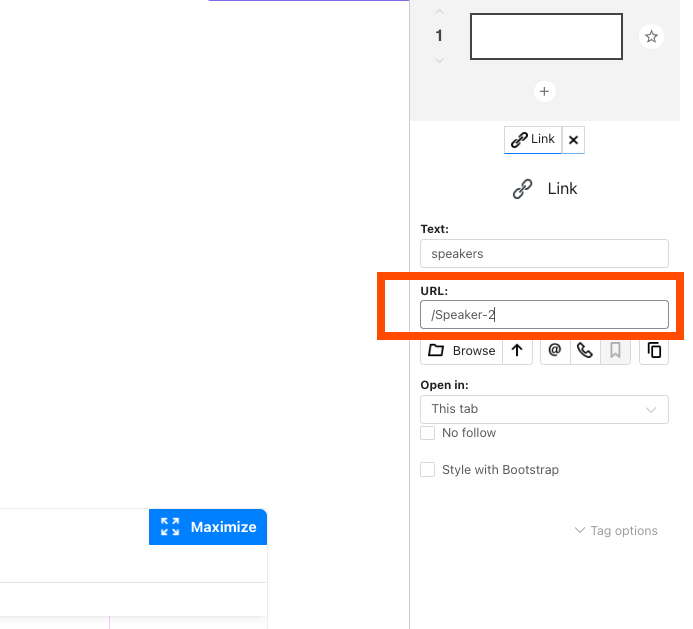Click the URL input field

click(x=544, y=315)
